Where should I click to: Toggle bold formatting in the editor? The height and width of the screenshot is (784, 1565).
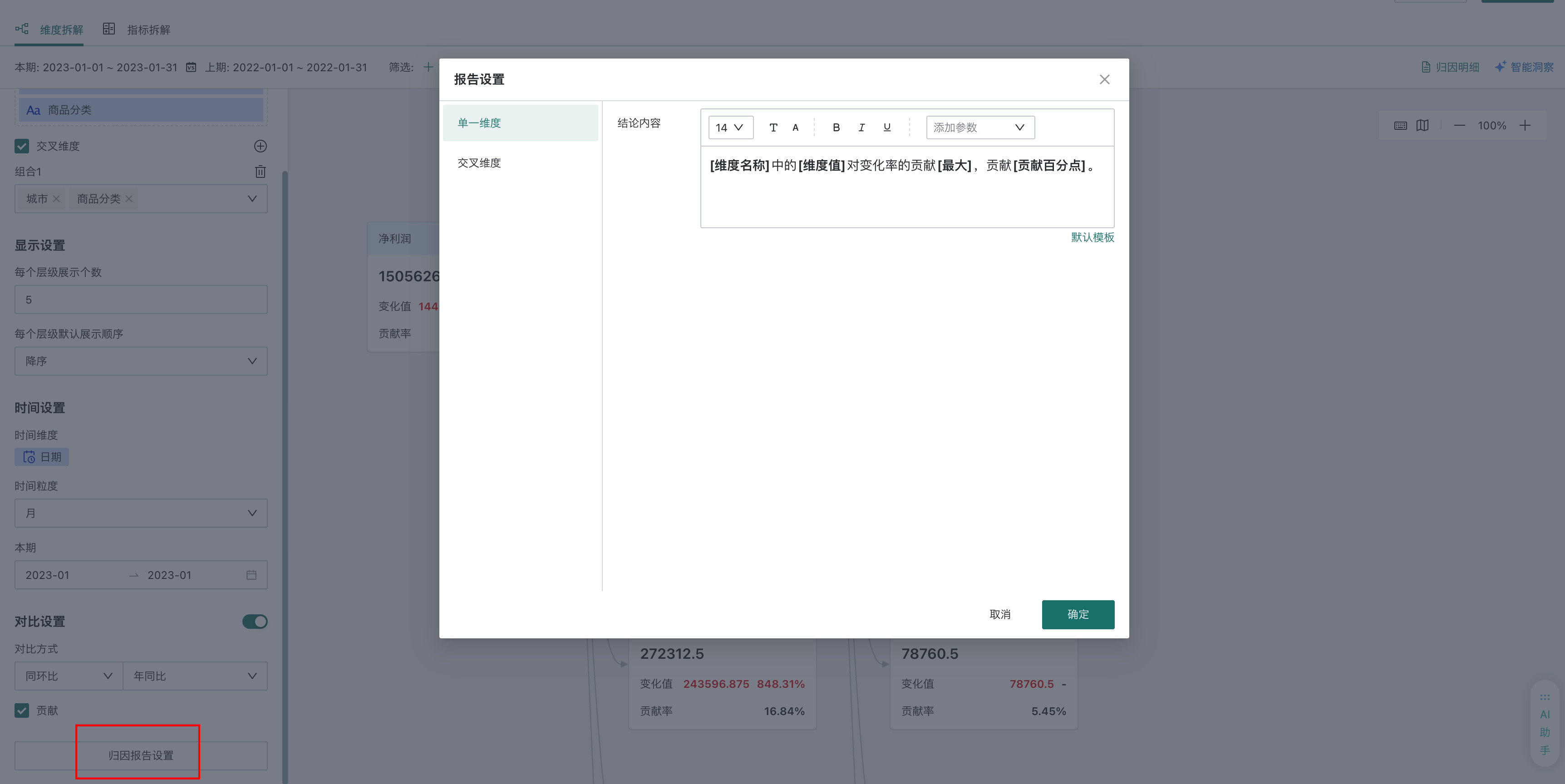pos(836,127)
